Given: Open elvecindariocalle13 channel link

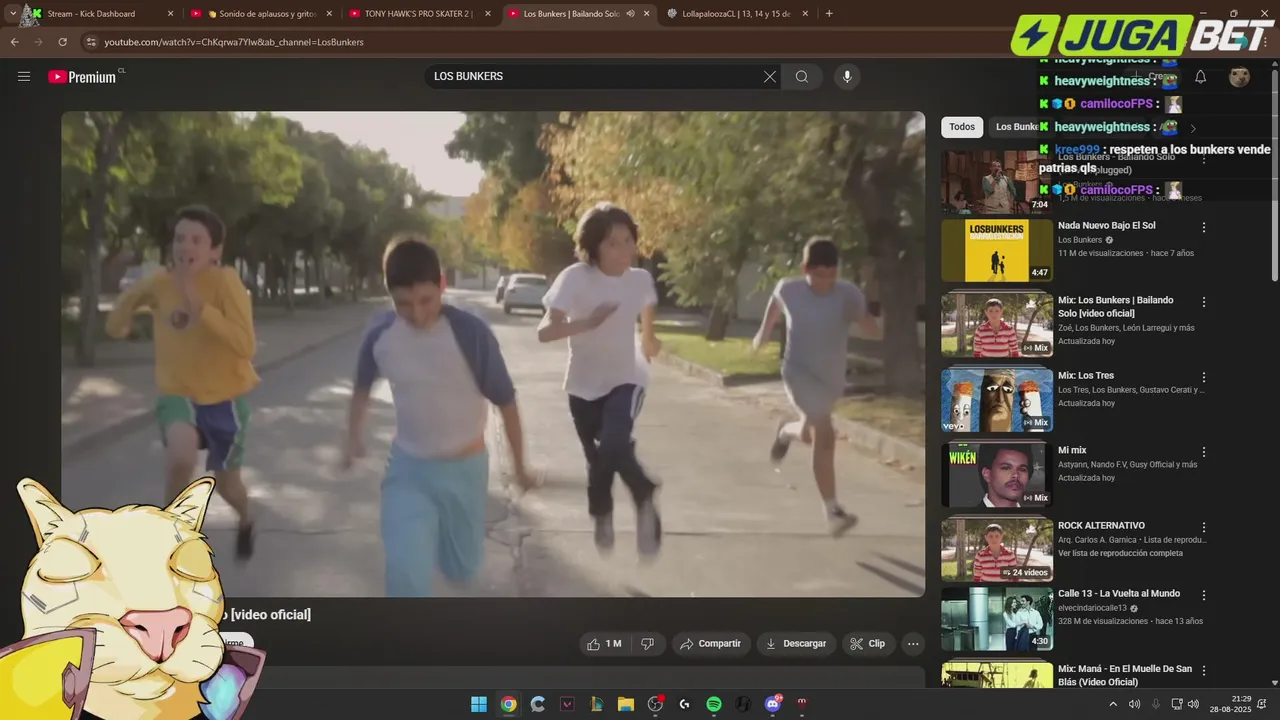Looking at the screenshot, I should pos(1092,608).
